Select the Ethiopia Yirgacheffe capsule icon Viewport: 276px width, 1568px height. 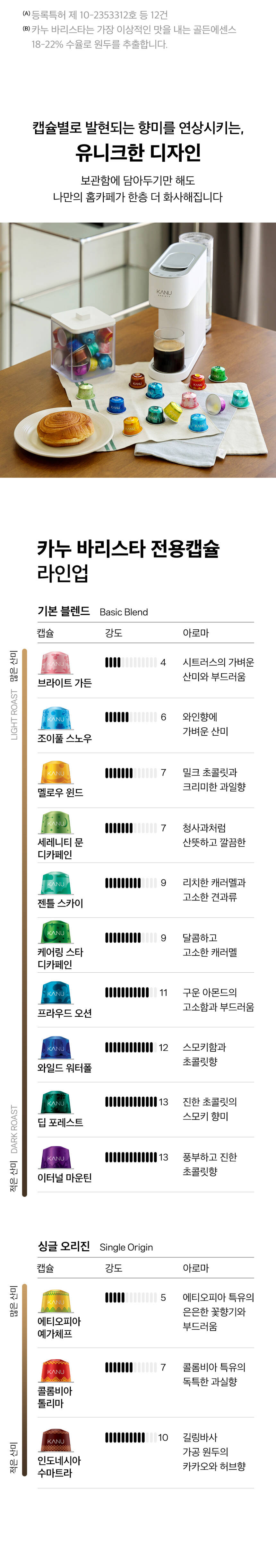[x=55, y=1301]
